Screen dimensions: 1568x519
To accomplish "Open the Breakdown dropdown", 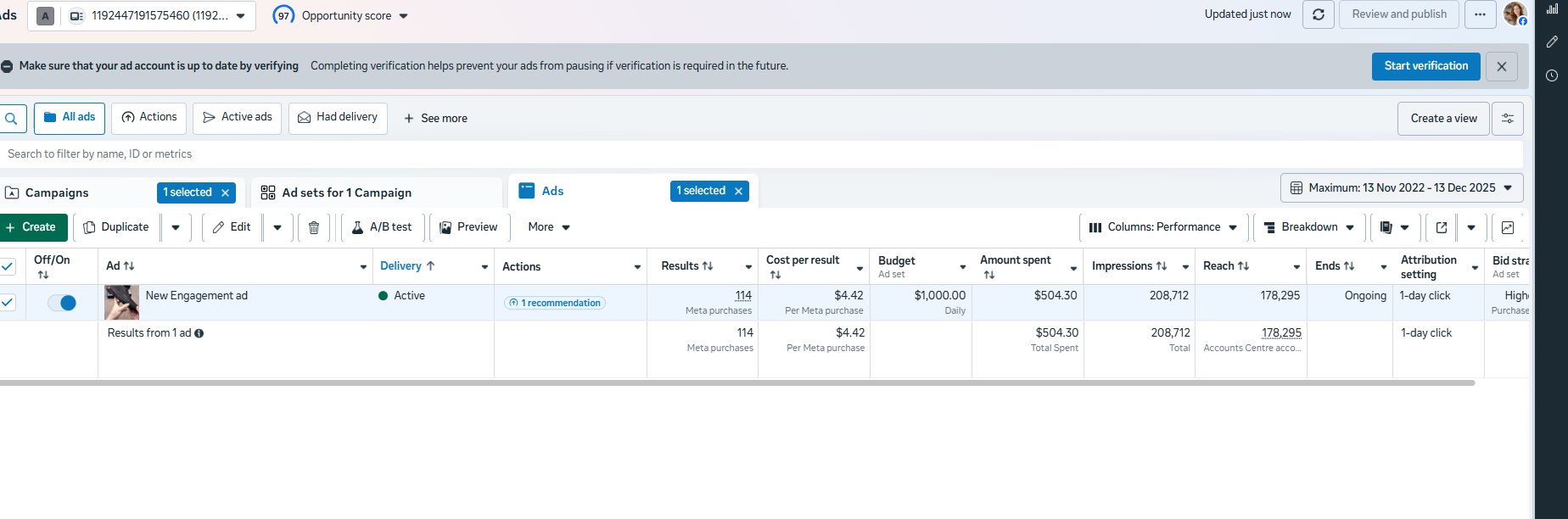I will (x=1309, y=227).
